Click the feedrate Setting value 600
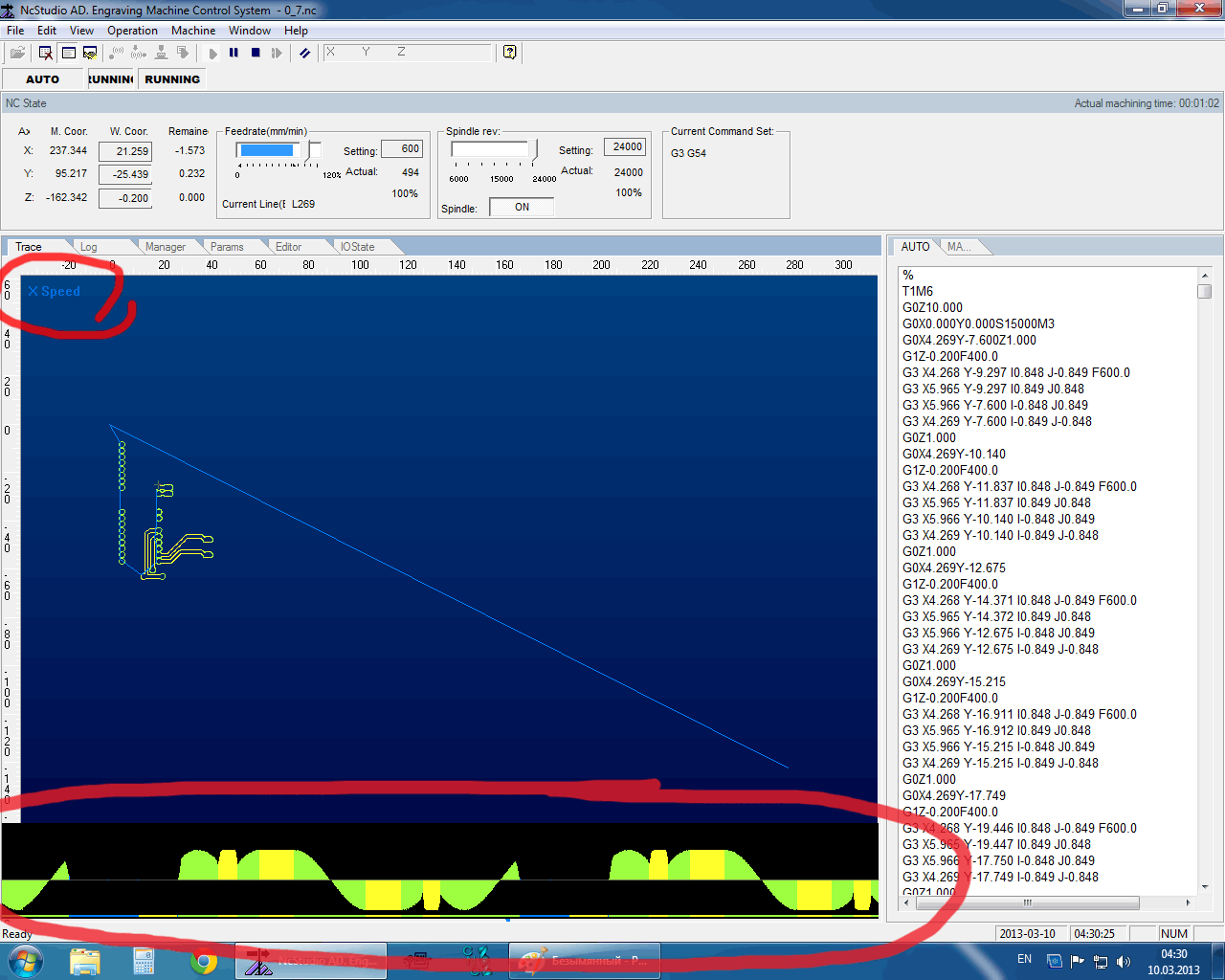Screen dimensions: 1225x980 pos(402,149)
